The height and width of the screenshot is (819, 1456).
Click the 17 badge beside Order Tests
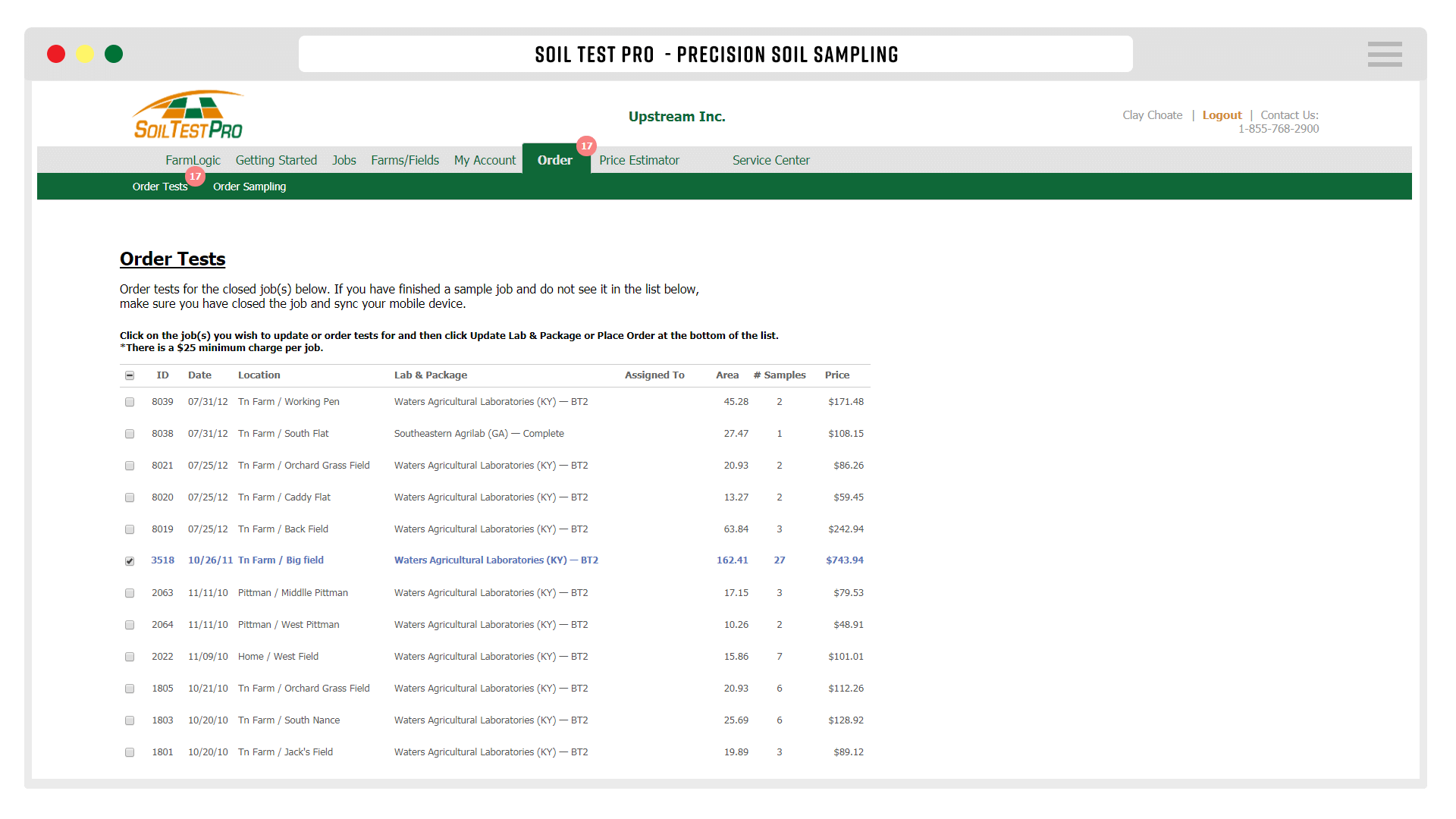(196, 176)
